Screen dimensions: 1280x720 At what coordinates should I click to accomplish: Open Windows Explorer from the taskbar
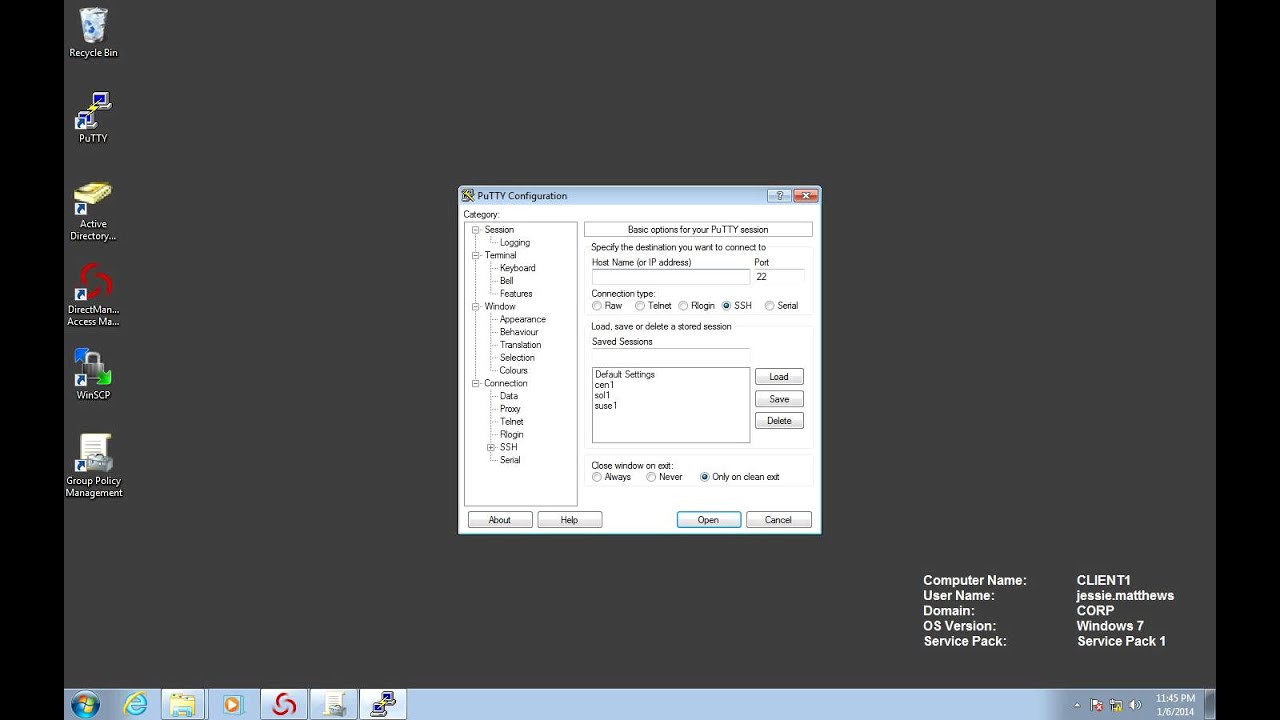point(182,704)
